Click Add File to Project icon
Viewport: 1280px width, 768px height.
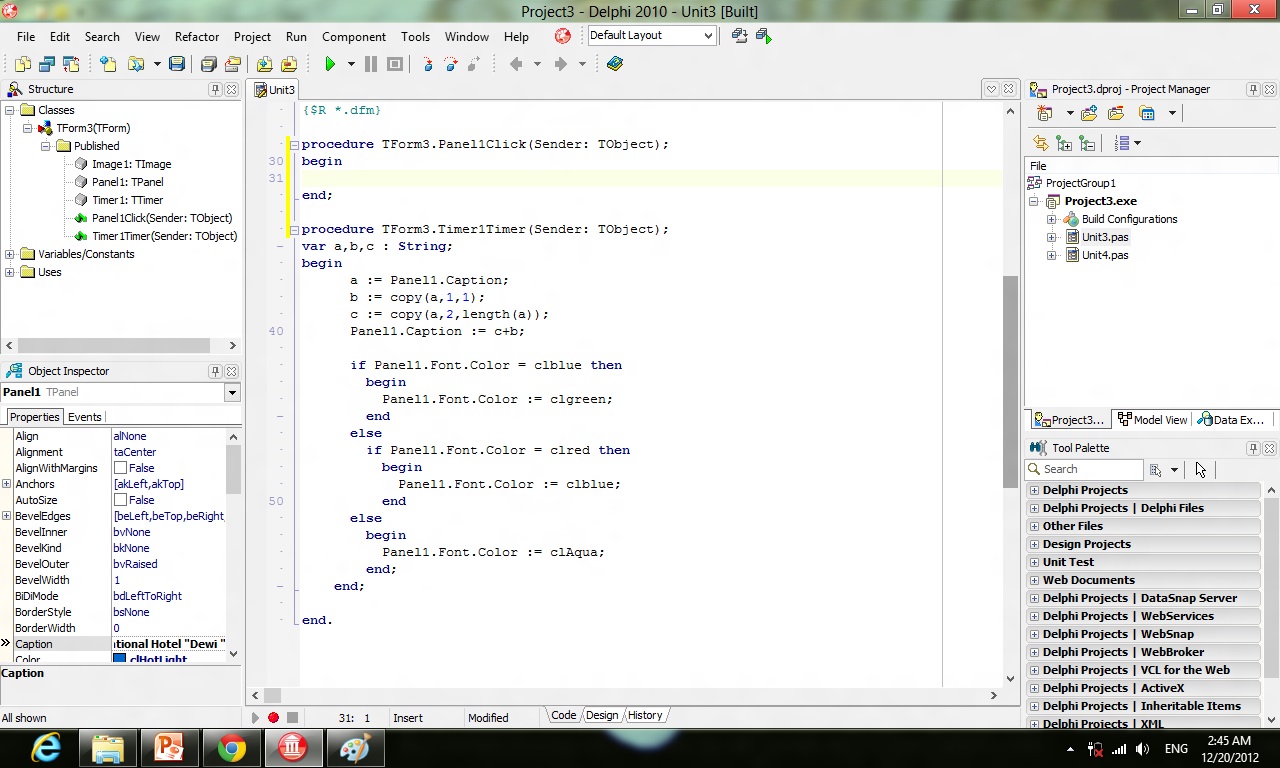(264, 64)
